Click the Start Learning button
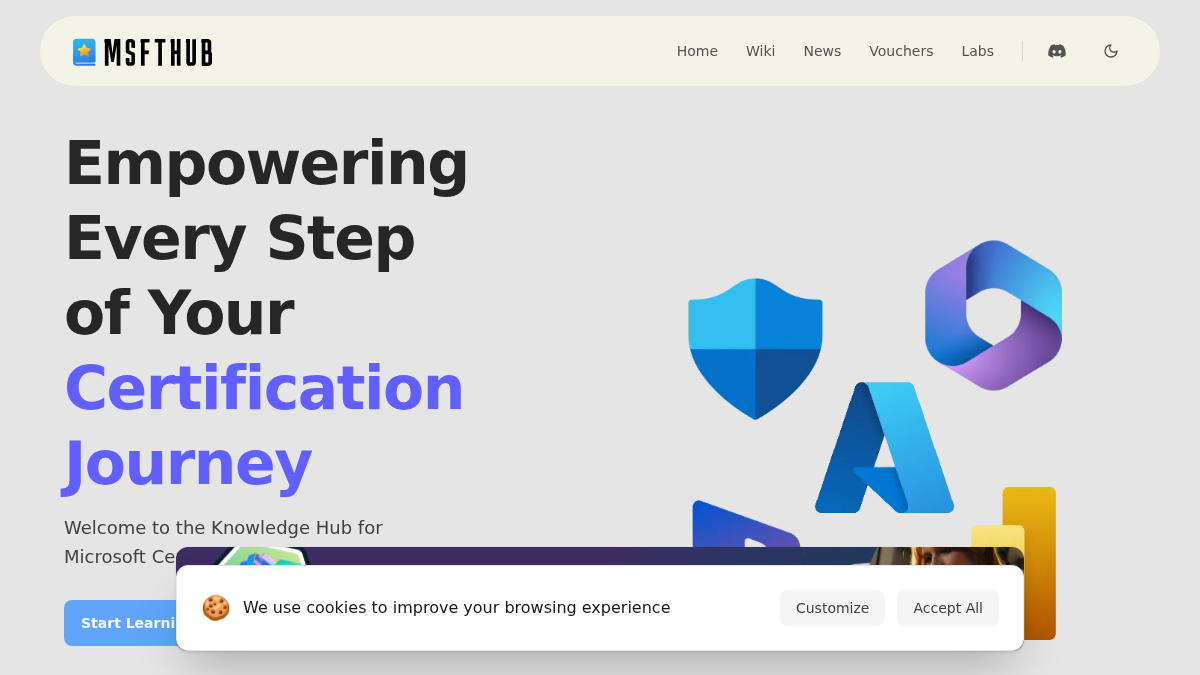Viewport: 1200px width, 675px height. point(121,623)
